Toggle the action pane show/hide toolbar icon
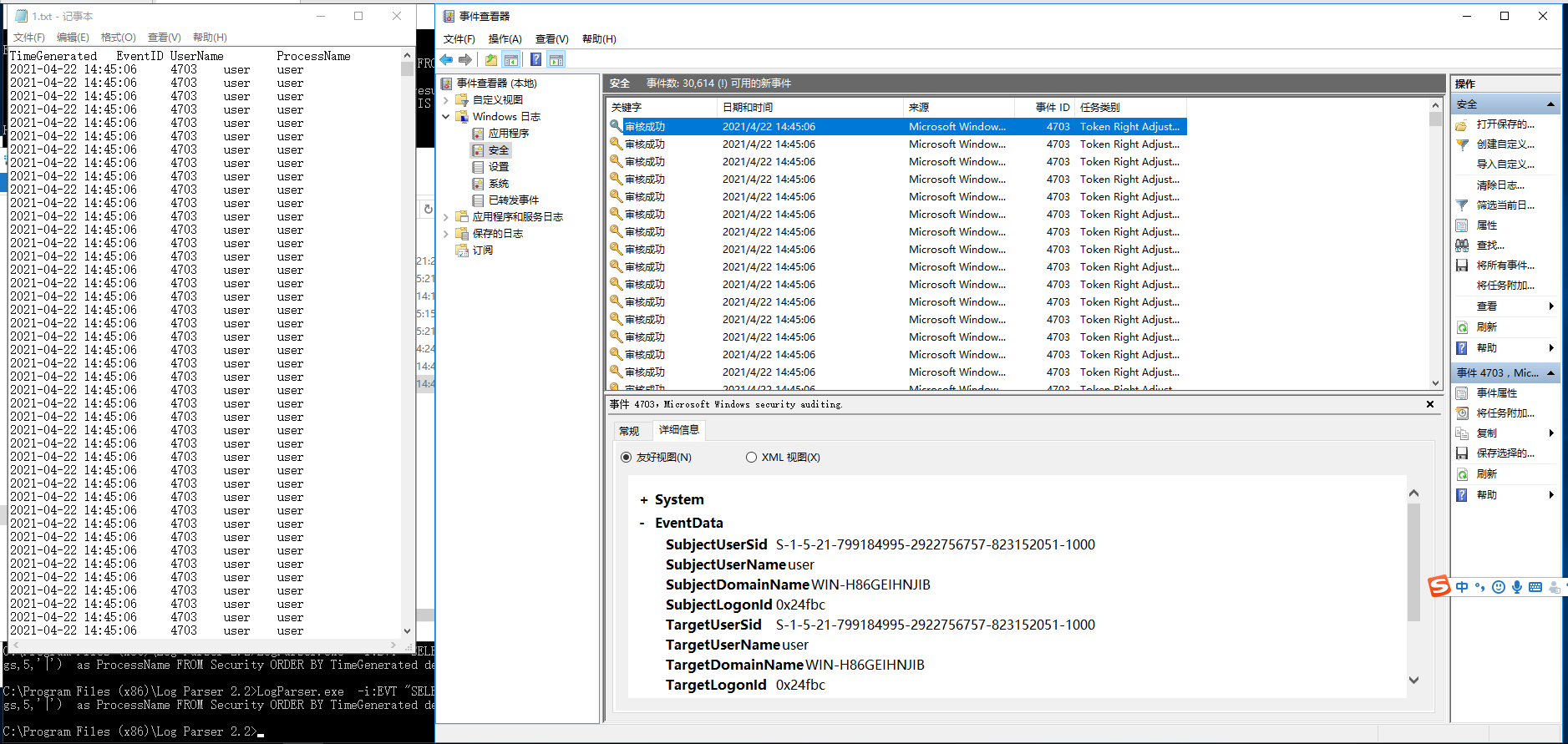The height and width of the screenshot is (744, 1568). click(x=556, y=60)
